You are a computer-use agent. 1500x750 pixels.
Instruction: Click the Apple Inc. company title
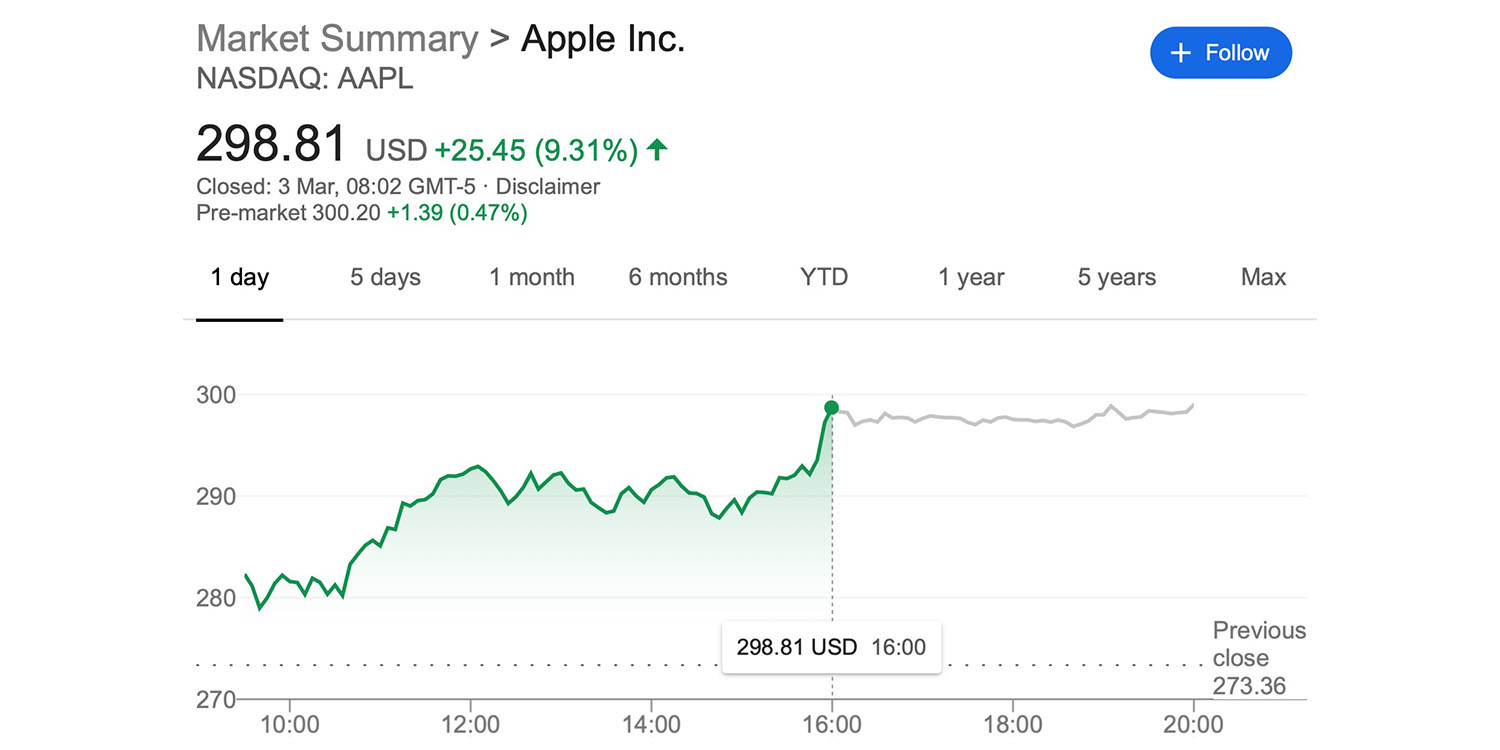(603, 39)
